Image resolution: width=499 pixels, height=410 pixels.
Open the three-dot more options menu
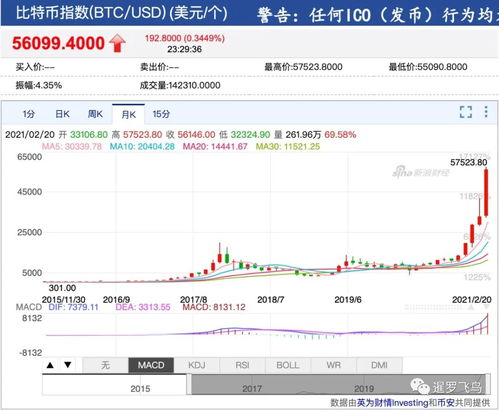486,112
